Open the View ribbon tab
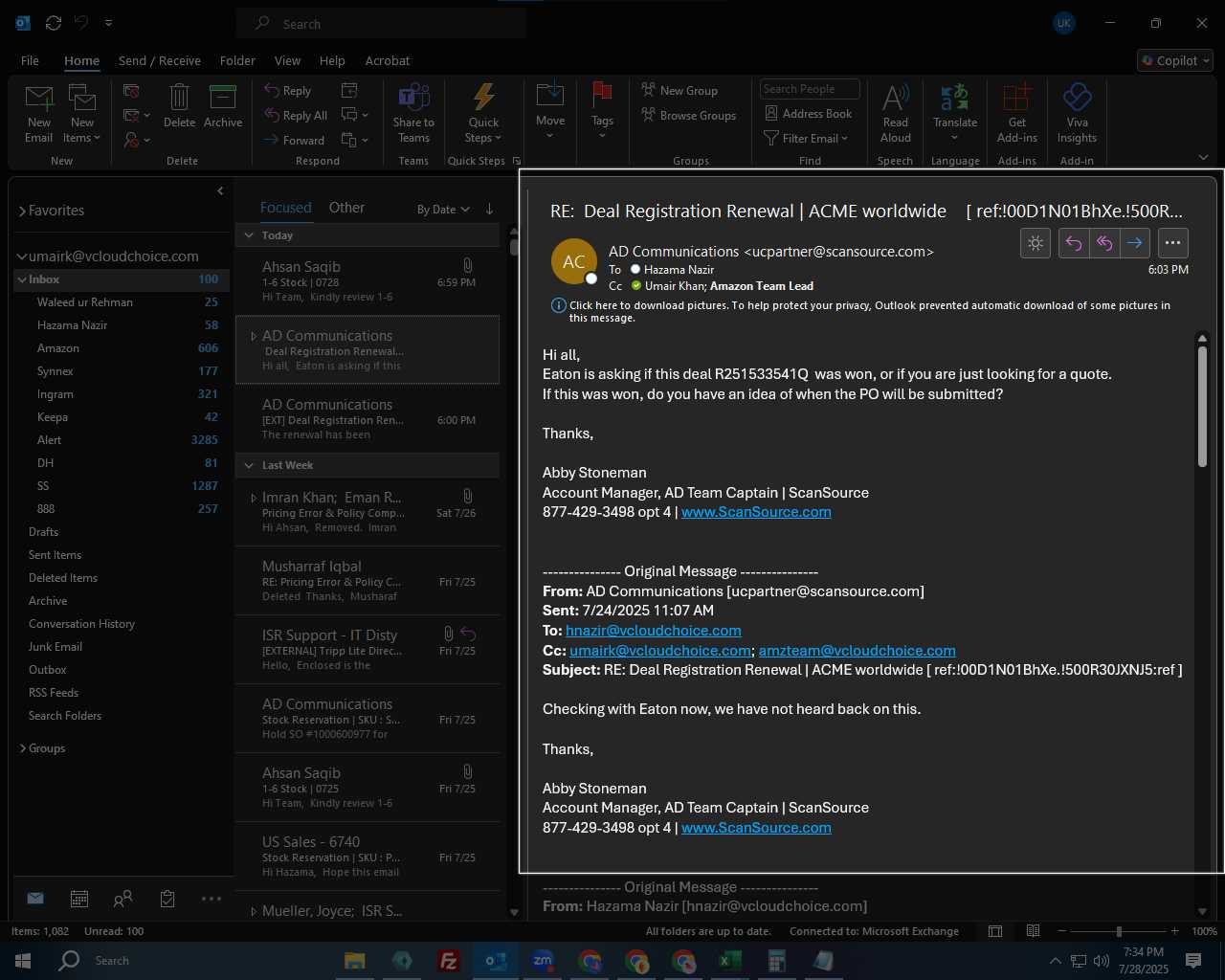 click(x=287, y=60)
